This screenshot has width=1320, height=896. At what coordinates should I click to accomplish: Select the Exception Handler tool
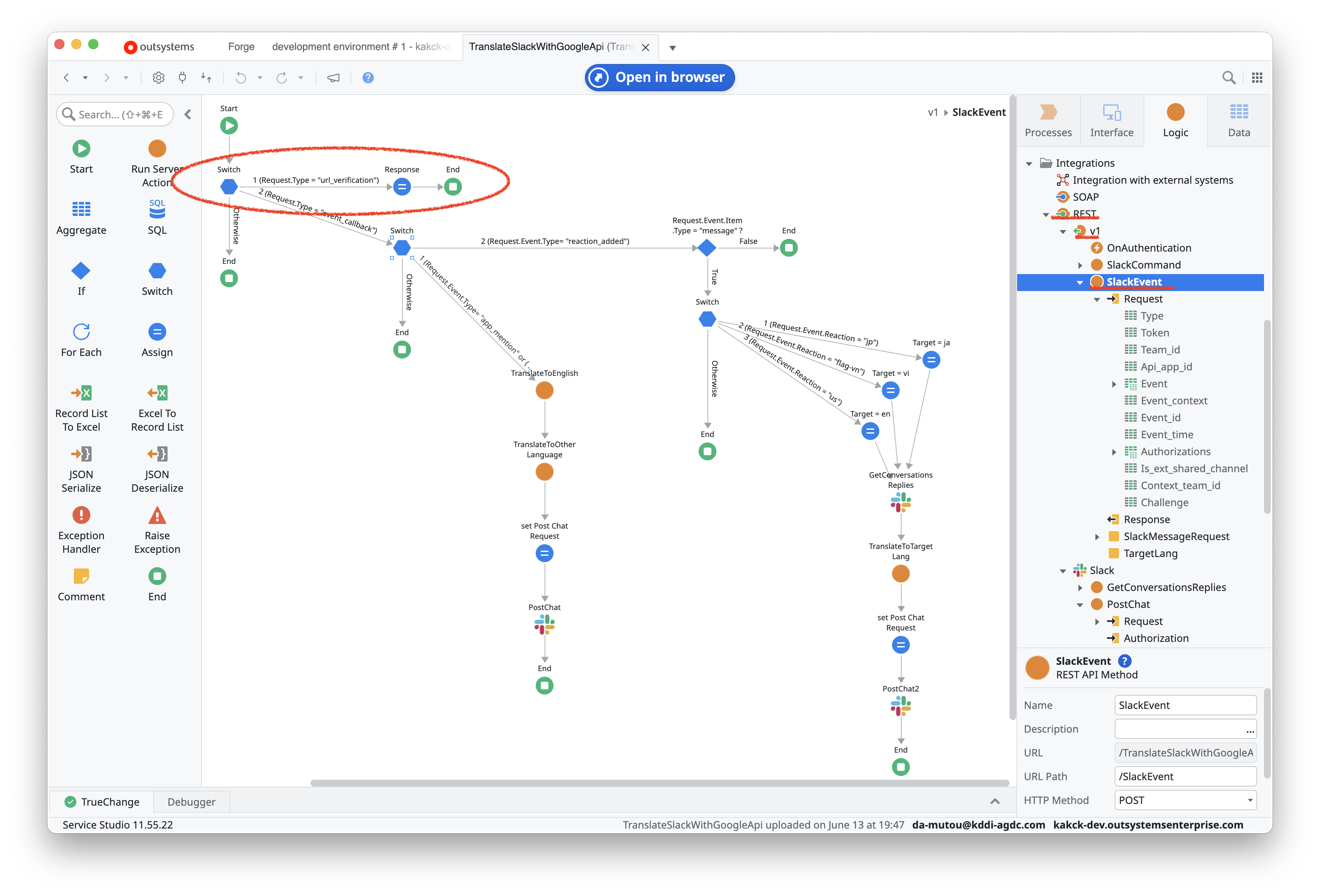click(x=81, y=529)
